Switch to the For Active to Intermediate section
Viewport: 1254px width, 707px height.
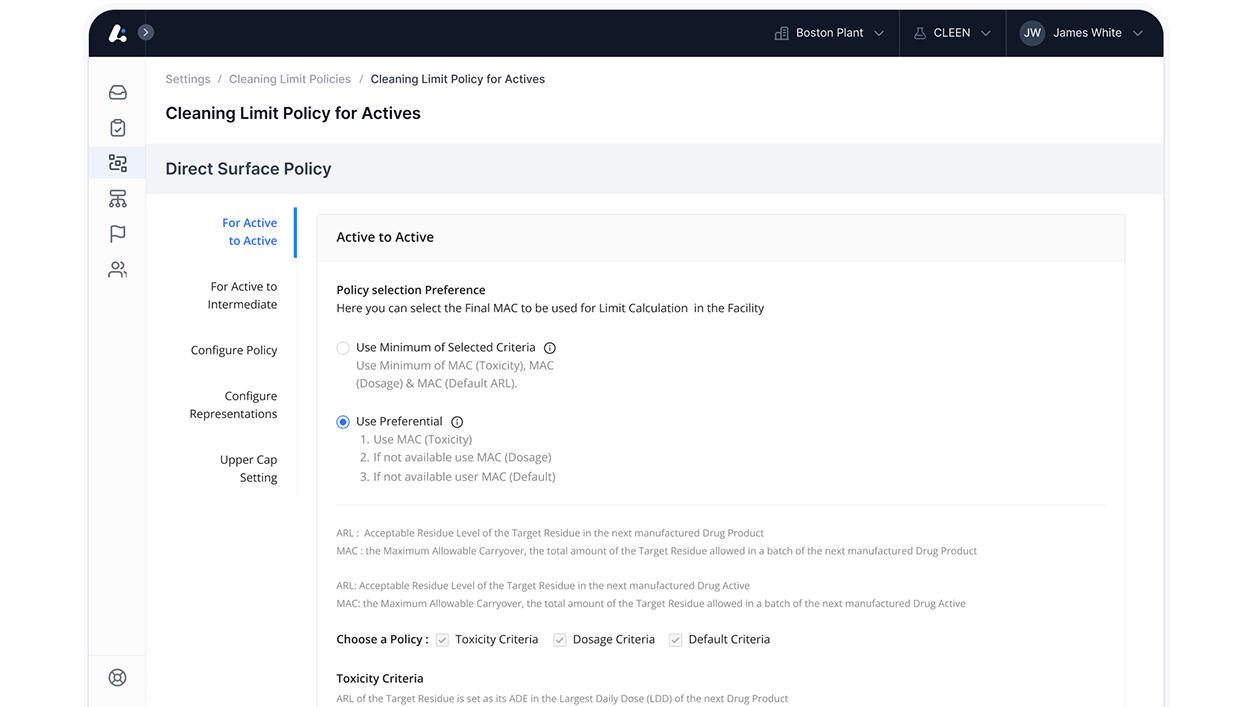(242, 295)
